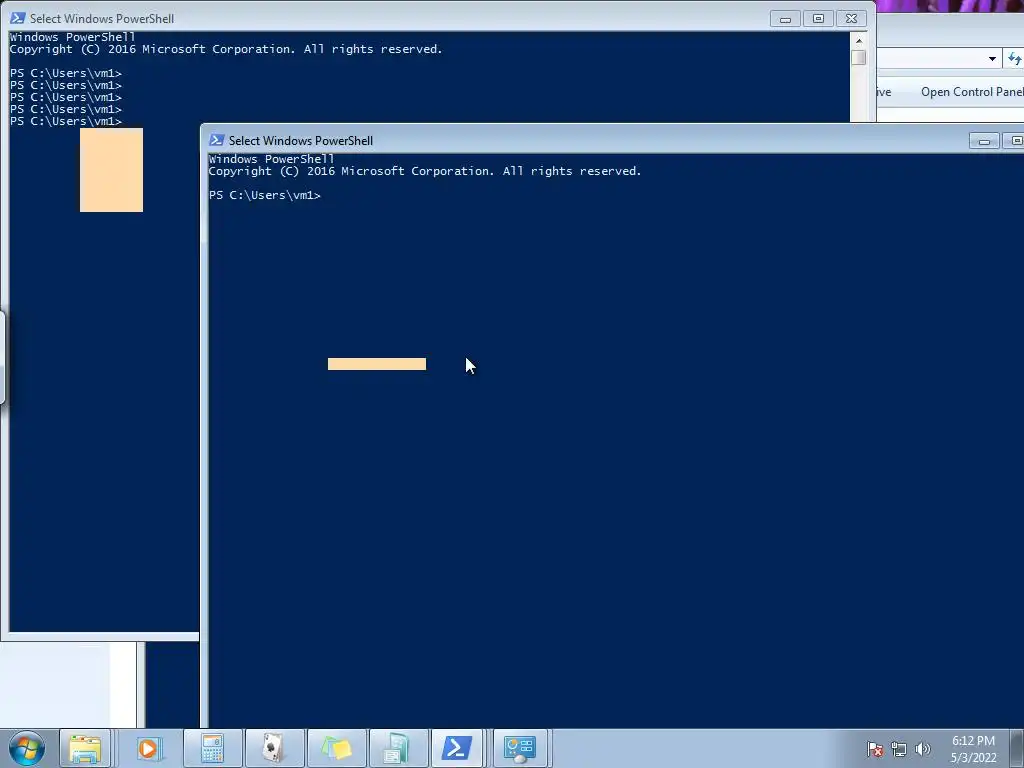Viewport: 1024px width, 768px height.
Task: Open the volume speaker tray icon
Action: pyautogui.click(x=922, y=749)
